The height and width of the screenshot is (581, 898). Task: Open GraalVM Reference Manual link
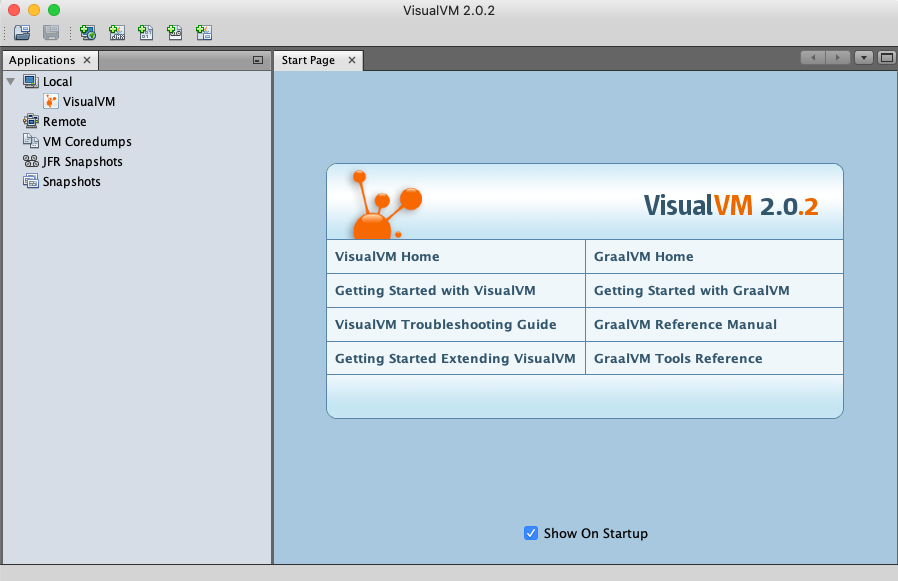(686, 324)
